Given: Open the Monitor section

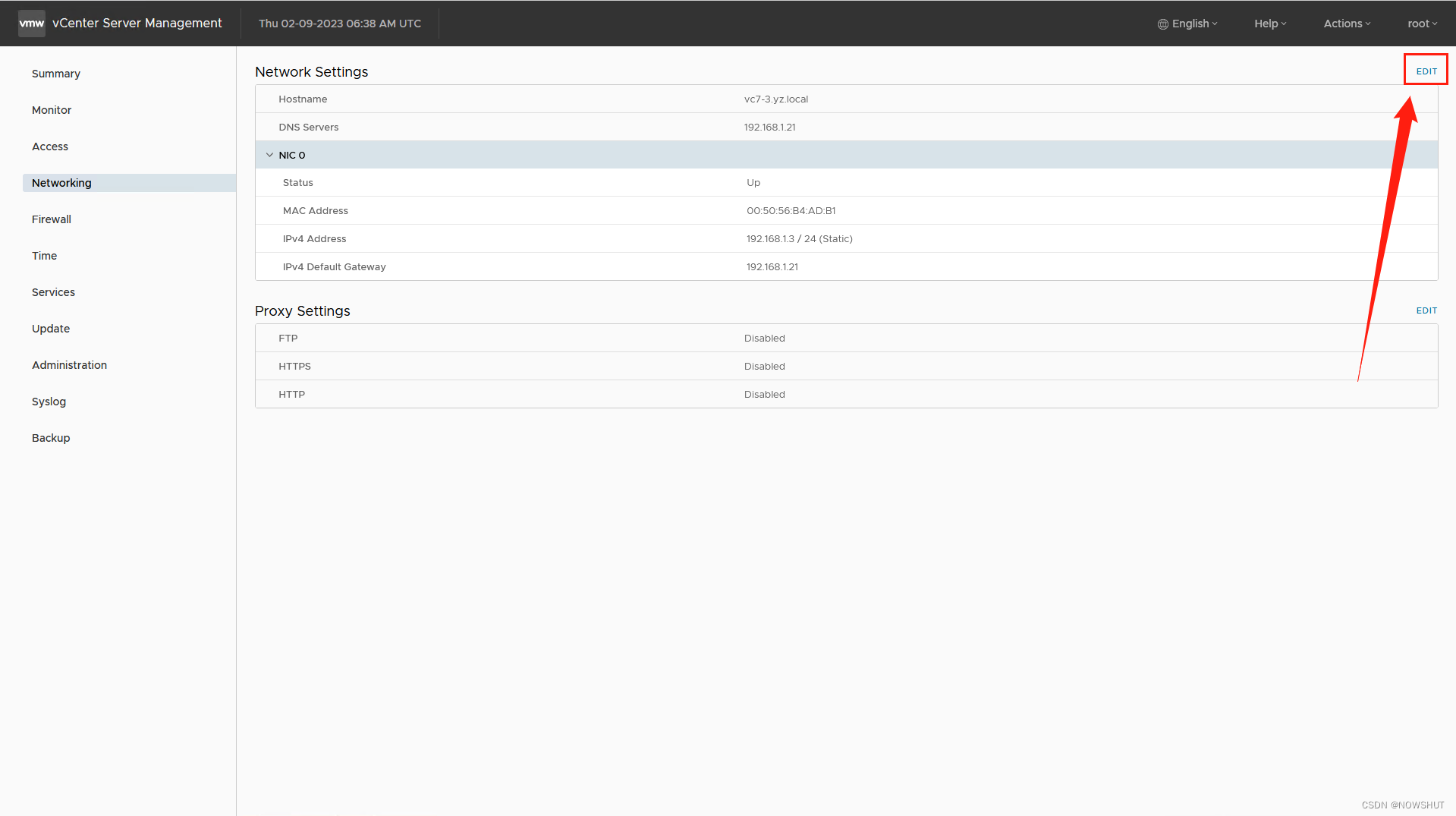Looking at the screenshot, I should click(x=52, y=110).
